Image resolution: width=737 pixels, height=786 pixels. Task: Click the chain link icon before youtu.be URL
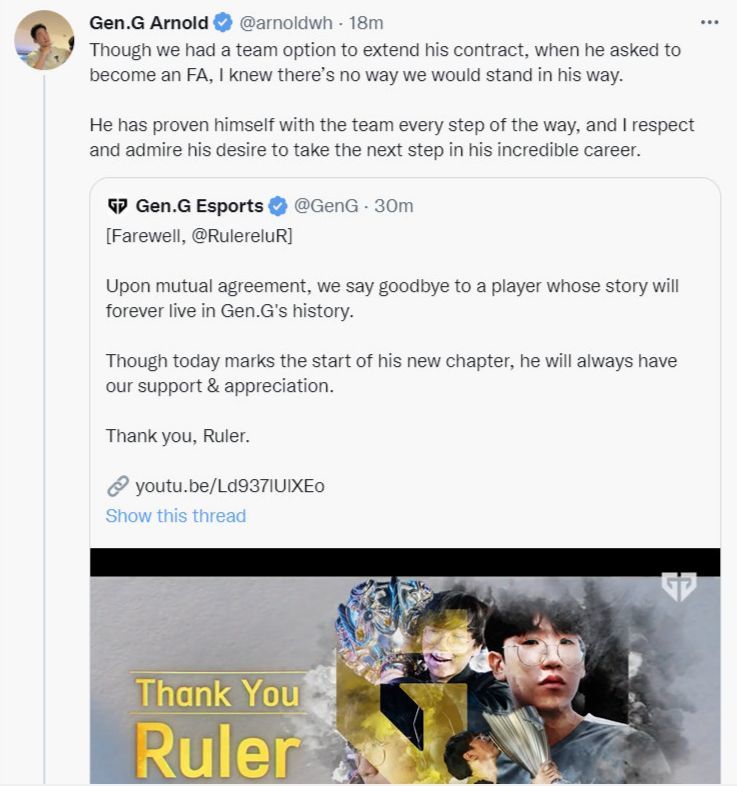tap(117, 486)
